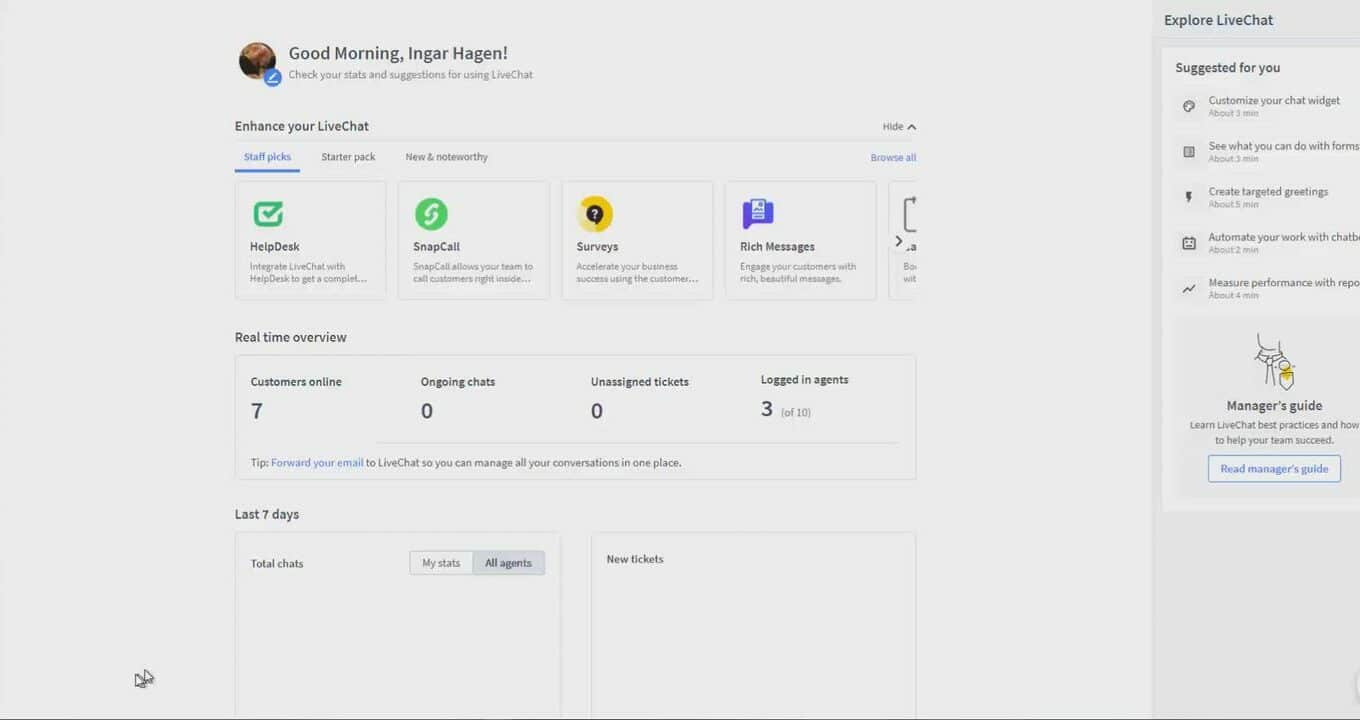The height and width of the screenshot is (720, 1360).
Task: Click the Logged in agents count 3
Action: click(767, 409)
